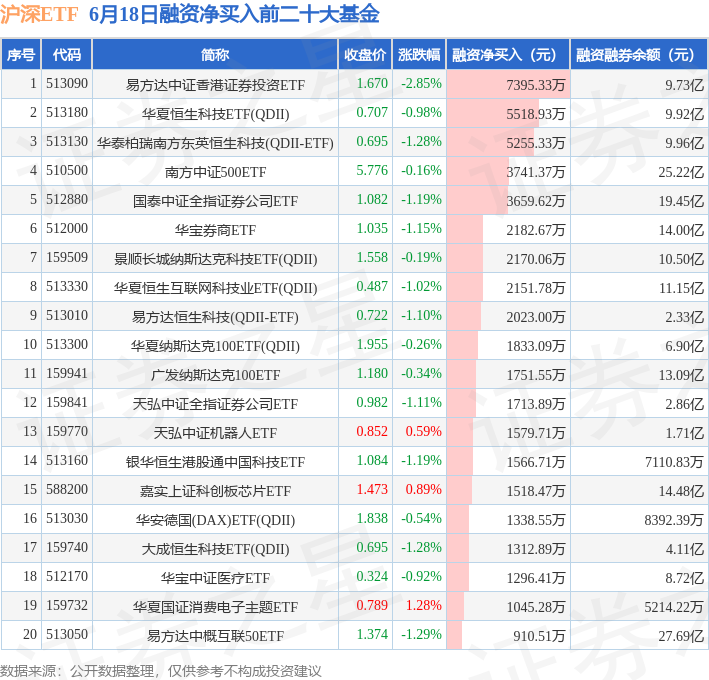Select fund code 513090
The width and height of the screenshot is (709, 680).
(x=67, y=84)
